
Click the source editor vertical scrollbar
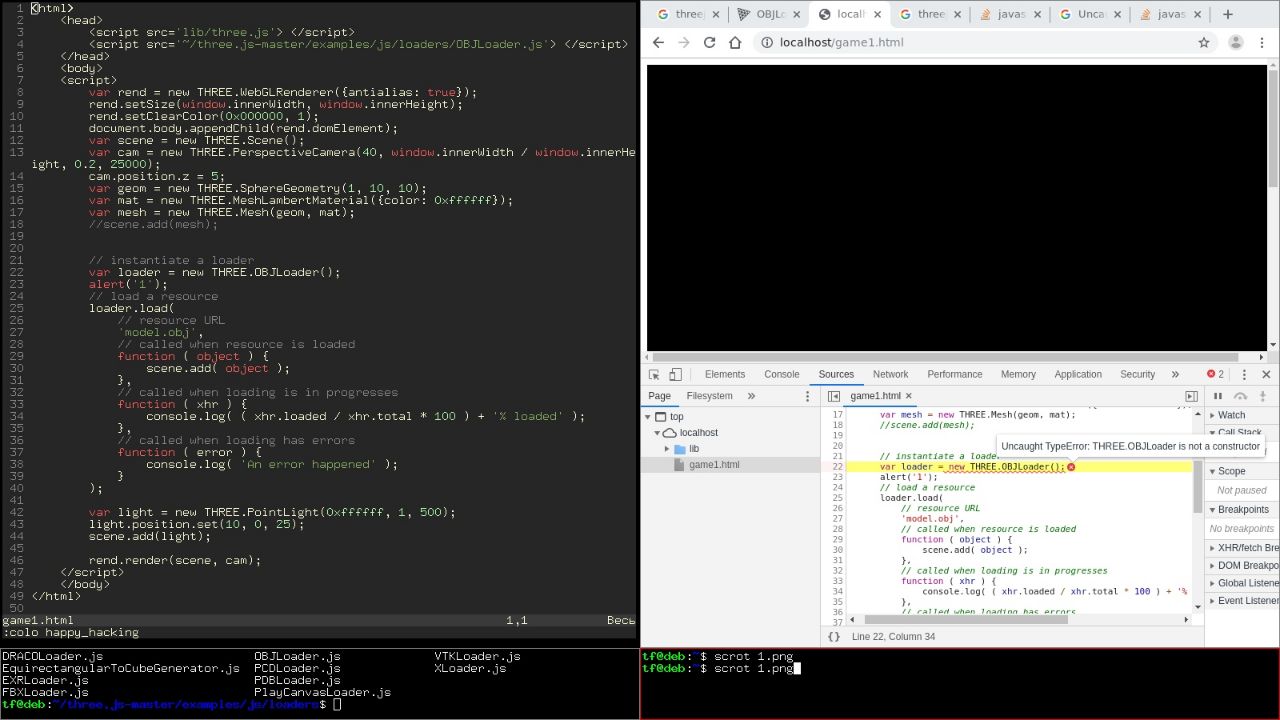(x=1198, y=488)
